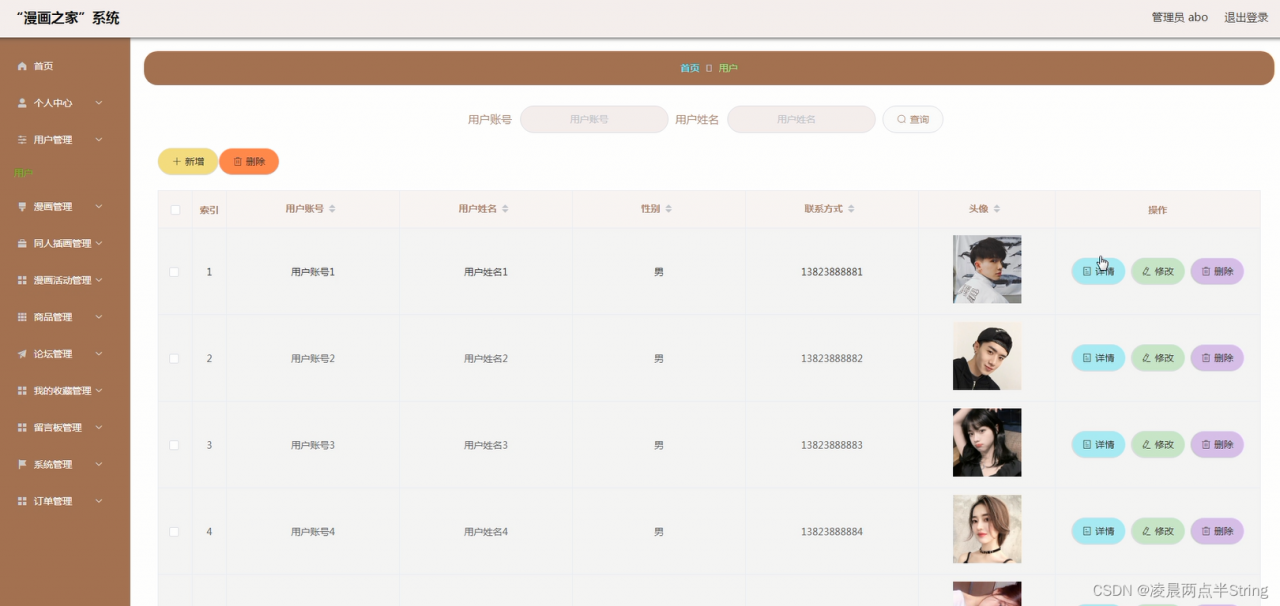Screen dimensions: 1280x606
Task: Open the 留言板管理 sidebar menu
Action: click(65, 428)
